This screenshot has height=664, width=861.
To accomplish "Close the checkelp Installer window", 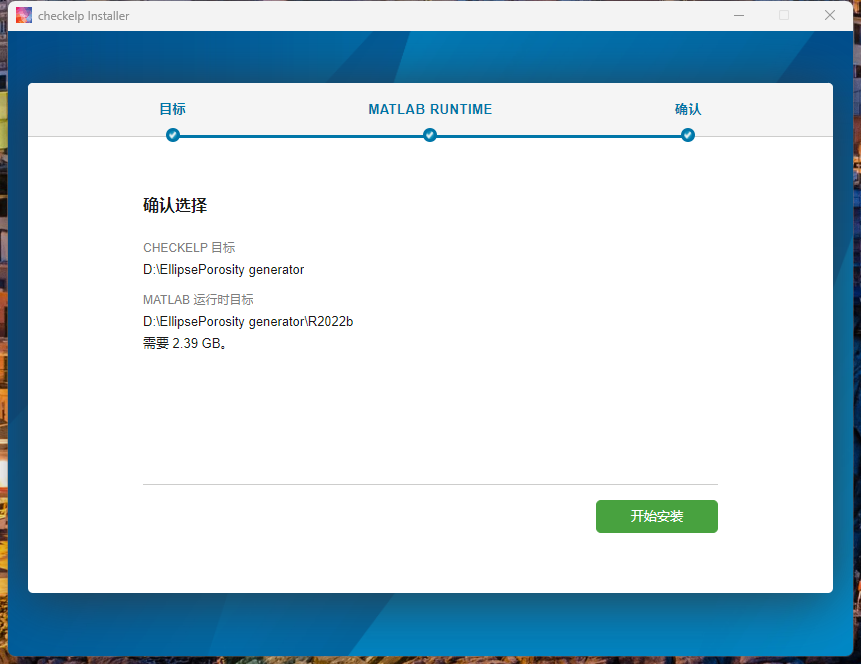I will coord(830,15).
